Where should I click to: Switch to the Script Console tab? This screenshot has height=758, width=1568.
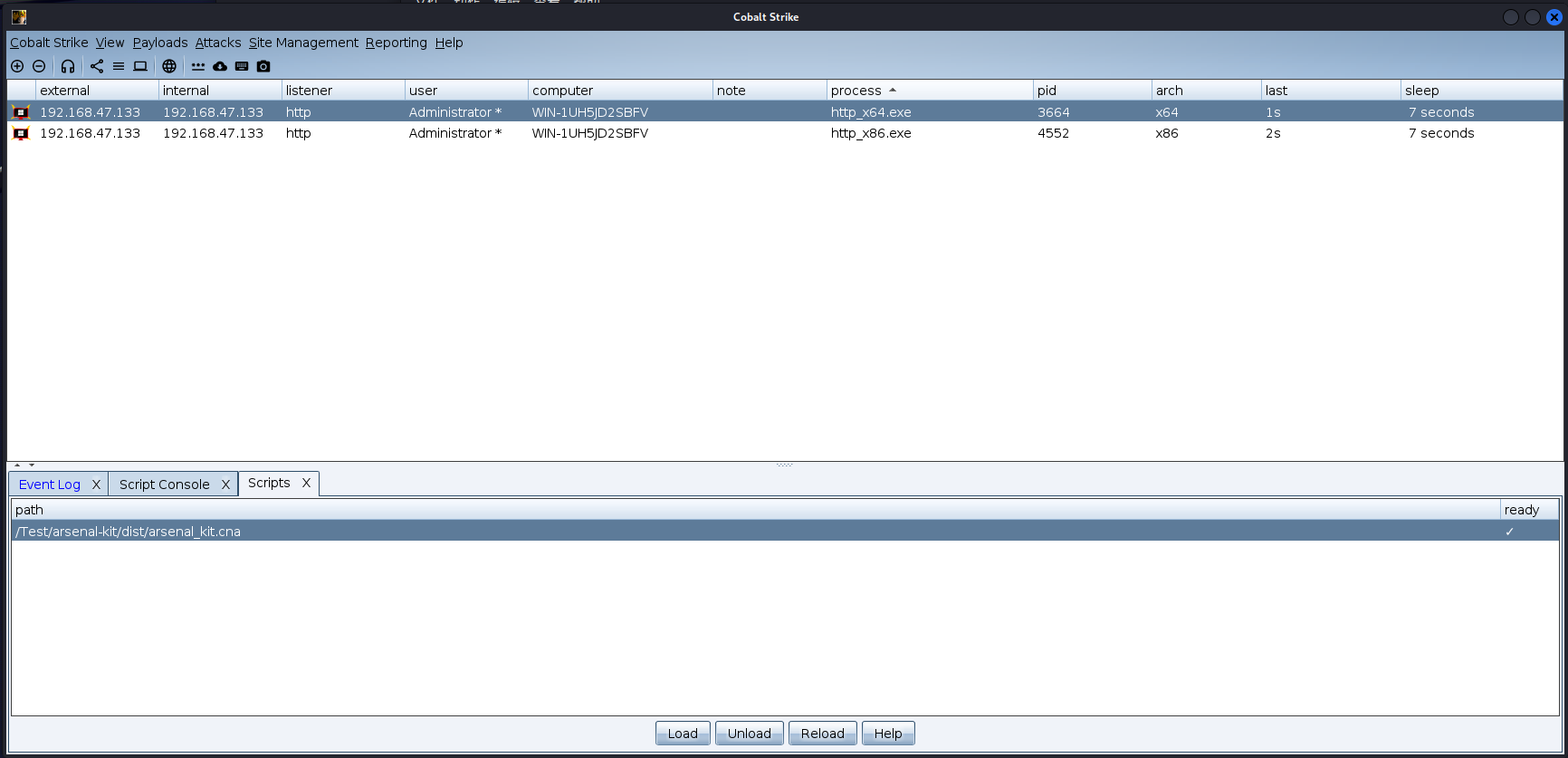[164, 485]
